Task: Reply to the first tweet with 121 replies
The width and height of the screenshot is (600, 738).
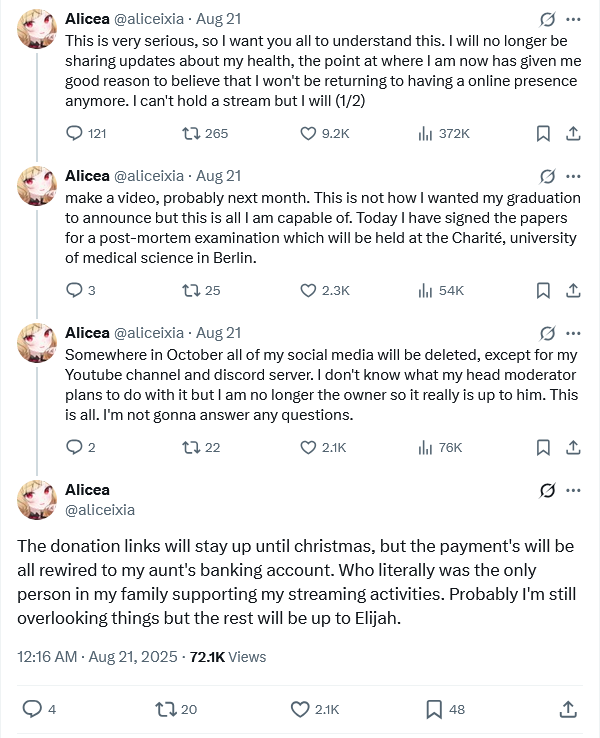Action: tap(74, 133)
